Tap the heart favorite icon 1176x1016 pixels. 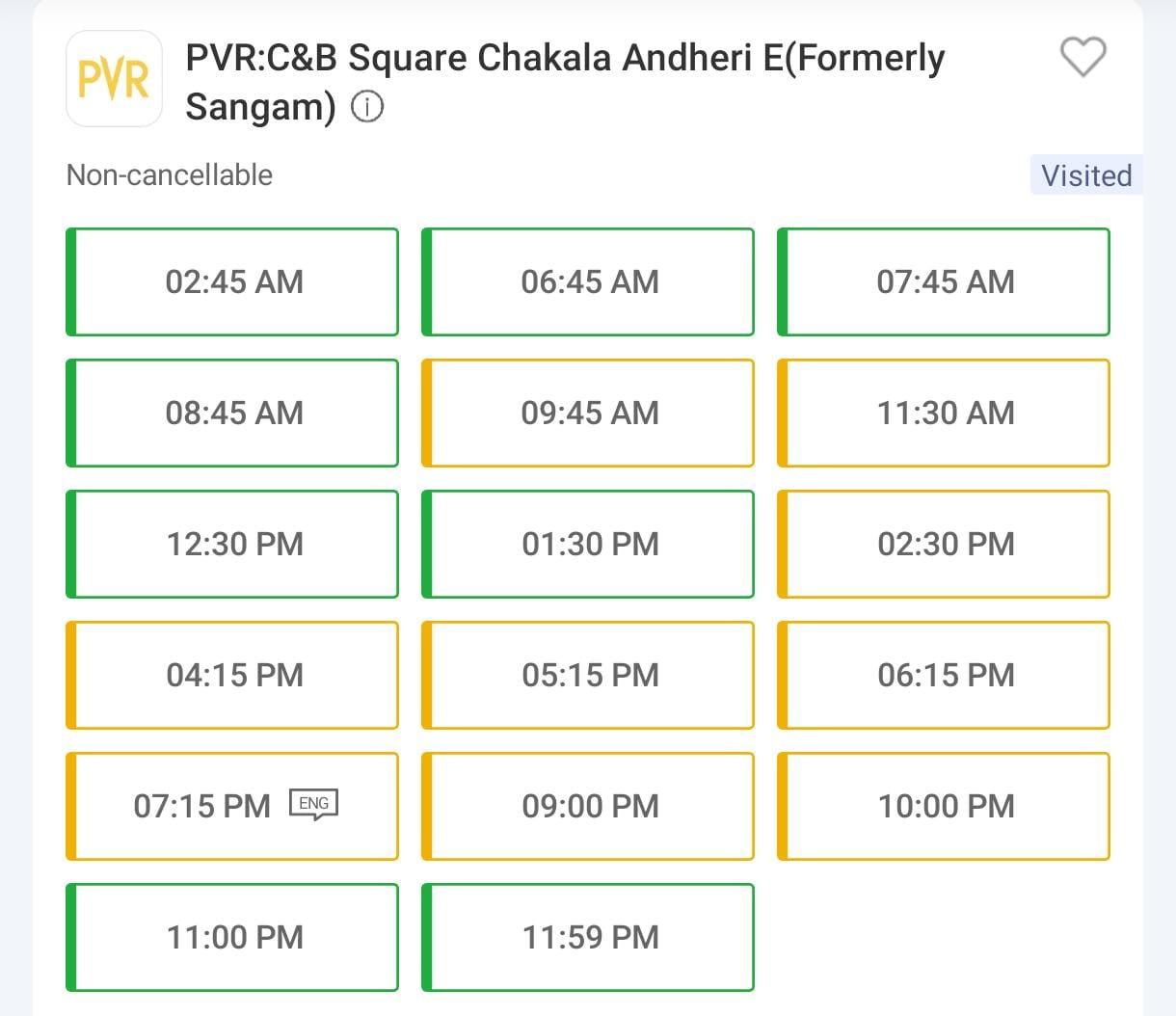(1082, 57)
